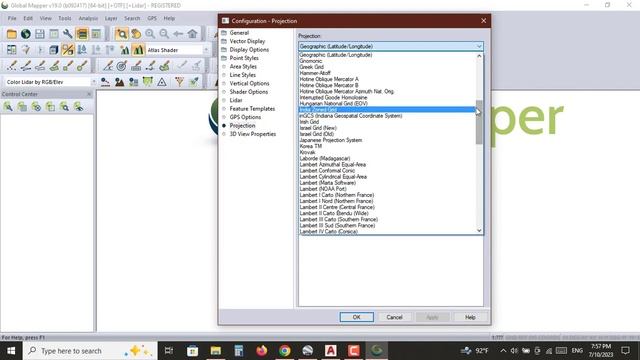The width and height of the screenshot is (640, 360).
Task: Click Help button in Configuration dialog
Action: click(x=470, y=317)
